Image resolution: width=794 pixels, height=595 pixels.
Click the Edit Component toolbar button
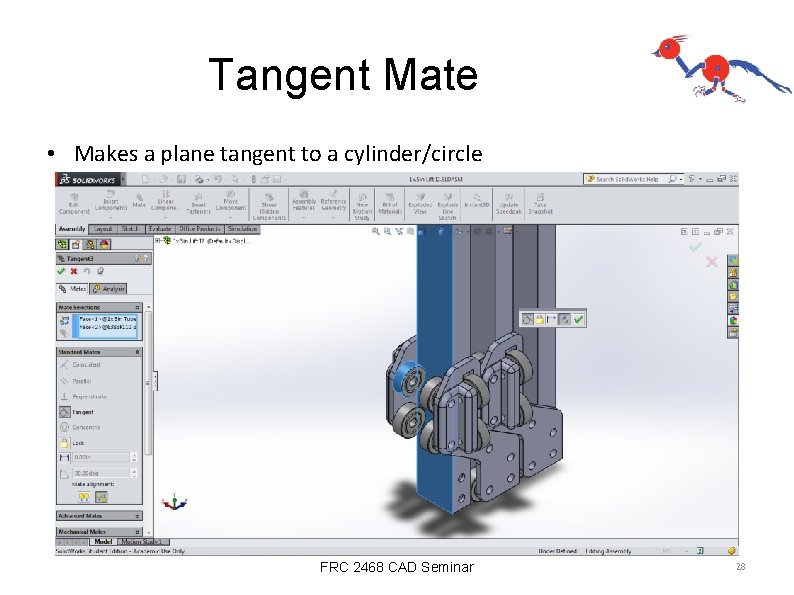(74, 204)
